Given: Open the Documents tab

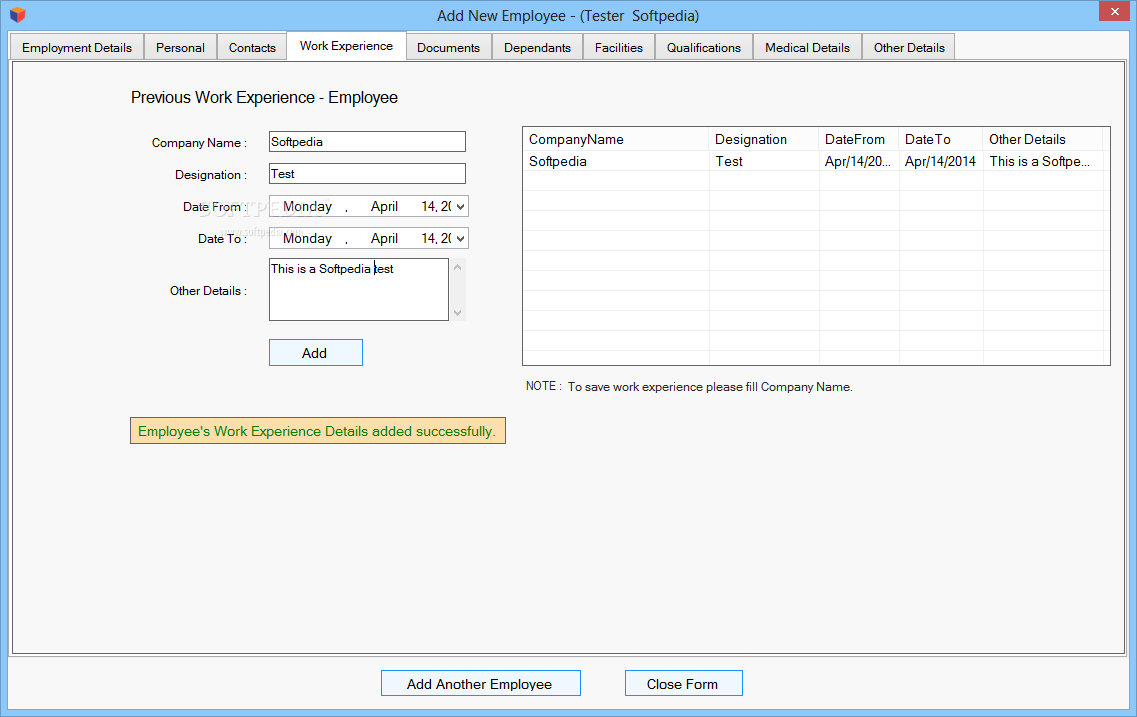Looking at the screenshot, I should click(x=448, y=48).
